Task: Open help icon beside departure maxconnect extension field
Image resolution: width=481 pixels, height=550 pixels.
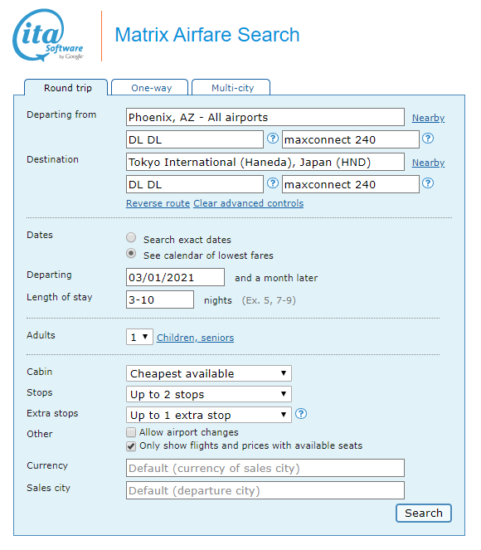Action: click(x=428, y=139)
